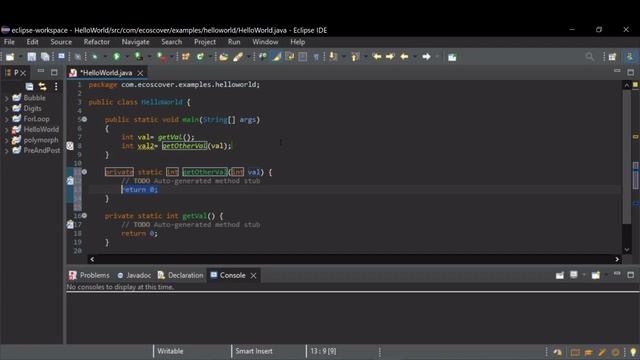Click the Run external tools icon
This screenshot has height=360, width=640.
pyautogui.click(x=162, y=57)
